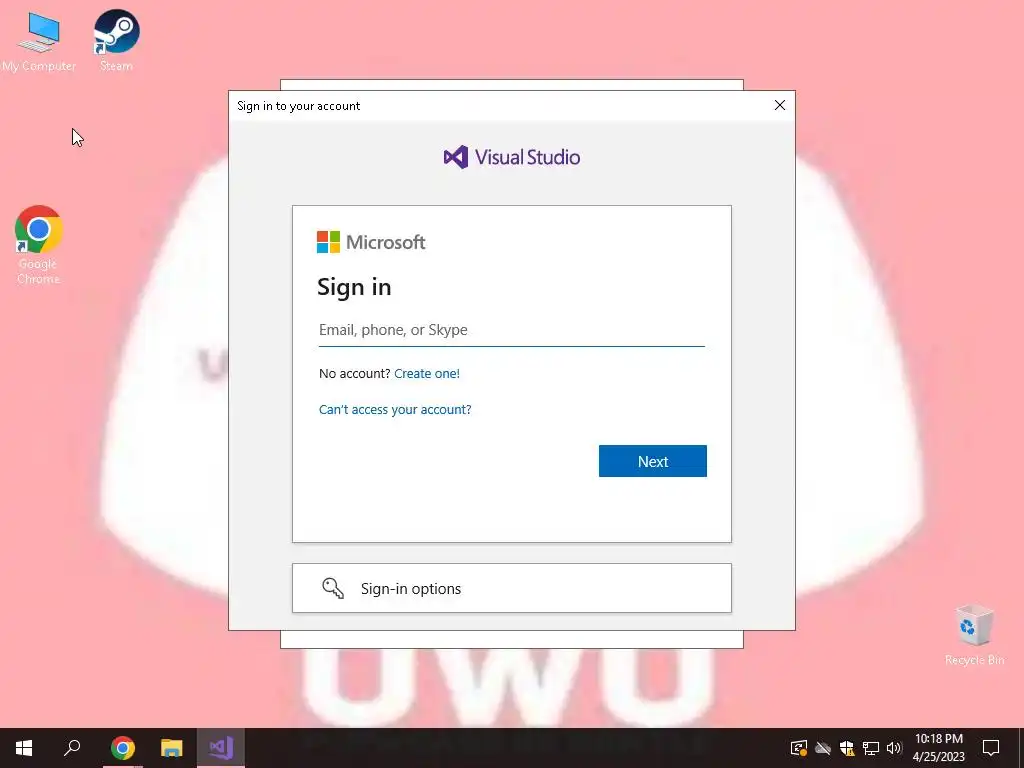
Task: Open the OneDrive cloud tray icon
Action: [823, 748]
